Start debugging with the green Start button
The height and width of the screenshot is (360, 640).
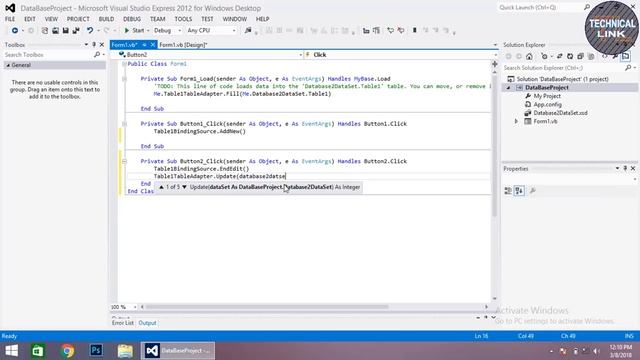tap(134, 31)
